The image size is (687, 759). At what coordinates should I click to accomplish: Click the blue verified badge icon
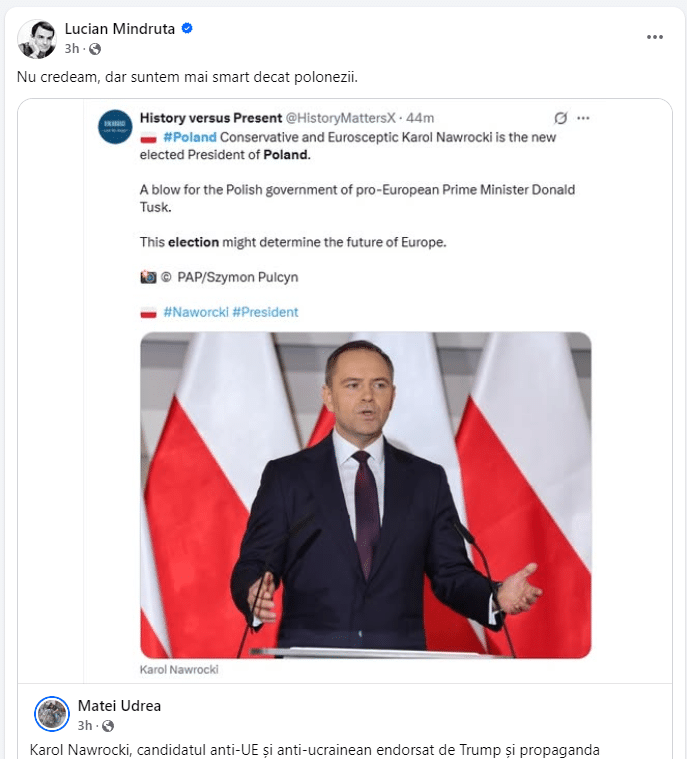tap(187, 29)
